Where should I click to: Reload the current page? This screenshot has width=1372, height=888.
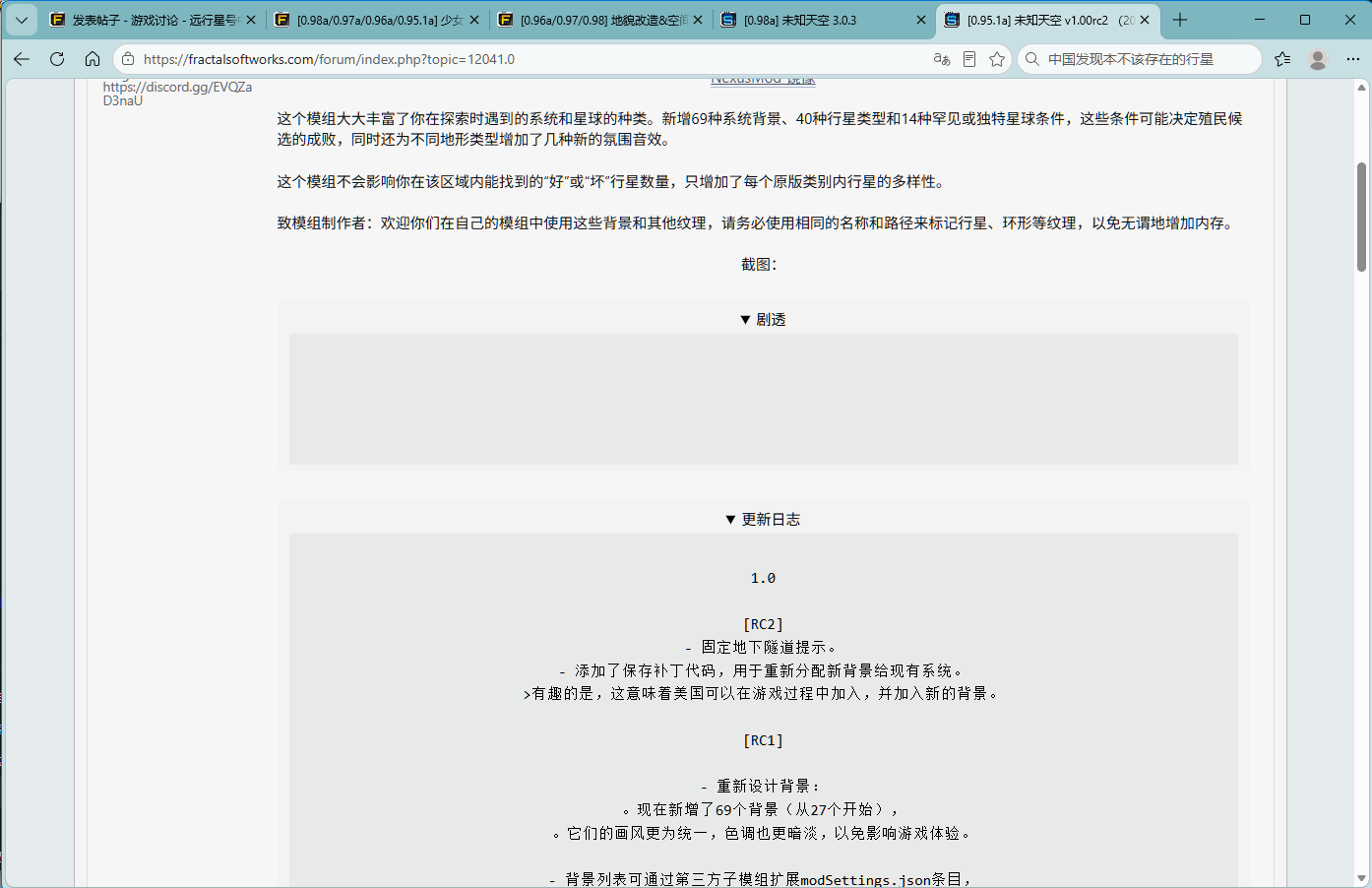57,59
